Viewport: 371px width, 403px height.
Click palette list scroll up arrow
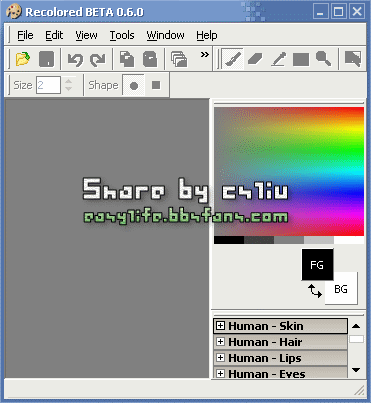click(356, 326)
